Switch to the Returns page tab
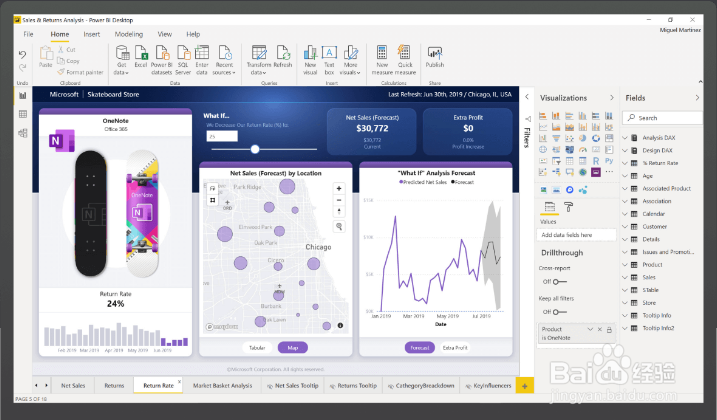The height and width of the screenshot is (420, 717). click(114, 386)
